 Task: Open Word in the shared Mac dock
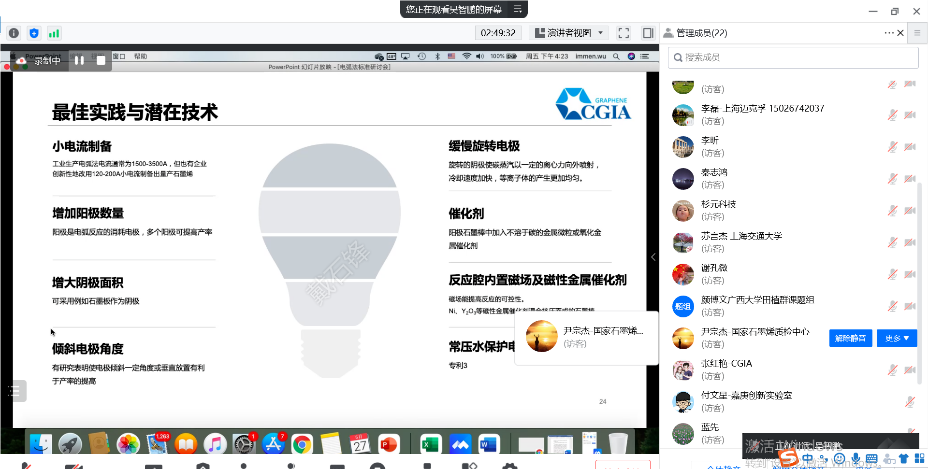tap(489, 444)
